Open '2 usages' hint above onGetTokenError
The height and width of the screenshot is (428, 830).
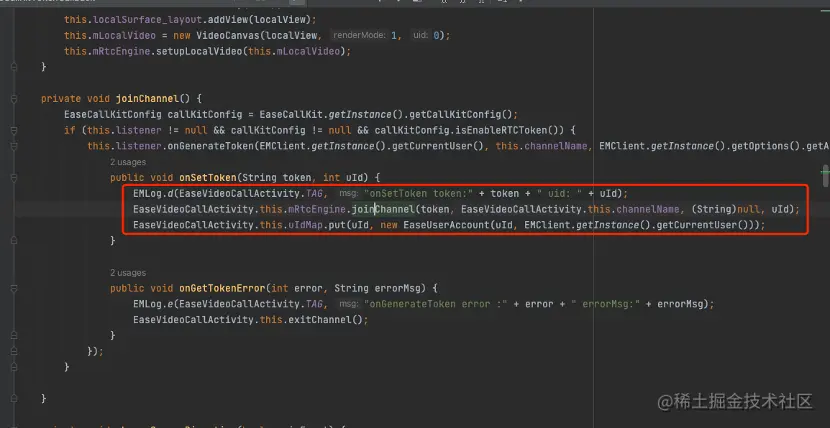pos(128,273)
